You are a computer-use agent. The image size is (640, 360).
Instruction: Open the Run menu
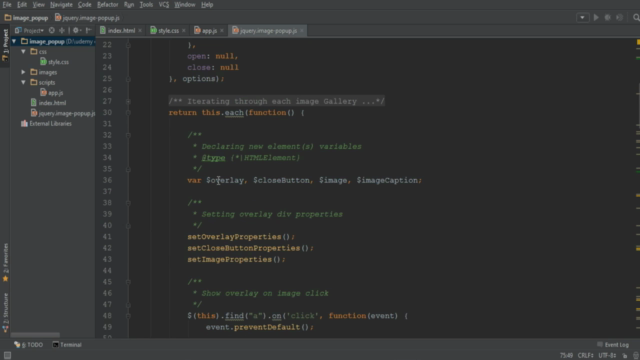tap(129, 4)
